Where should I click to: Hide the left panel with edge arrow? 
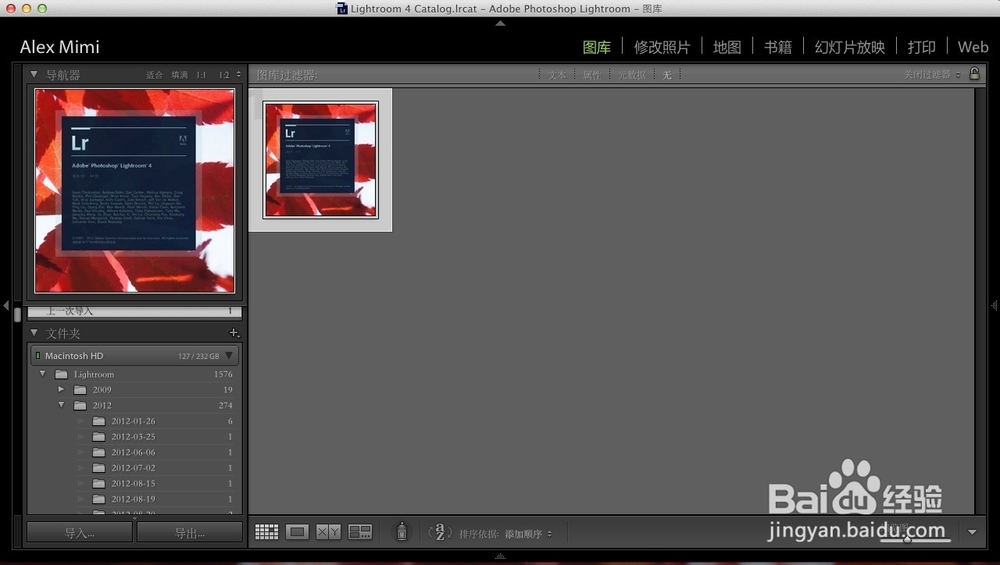coord(6,305)
